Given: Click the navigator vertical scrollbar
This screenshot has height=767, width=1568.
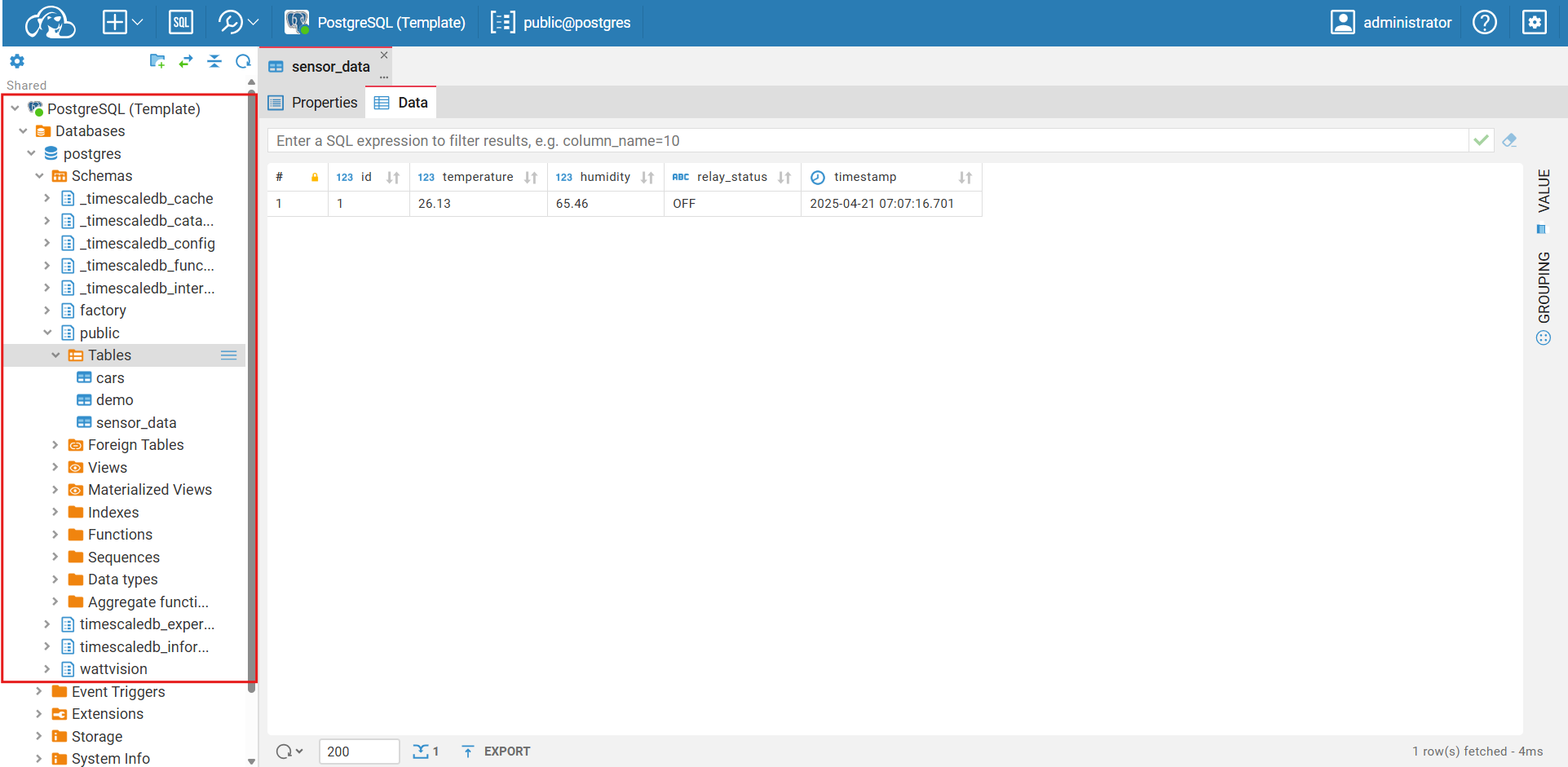Looking at the screenshot, I should click(252, 391).
